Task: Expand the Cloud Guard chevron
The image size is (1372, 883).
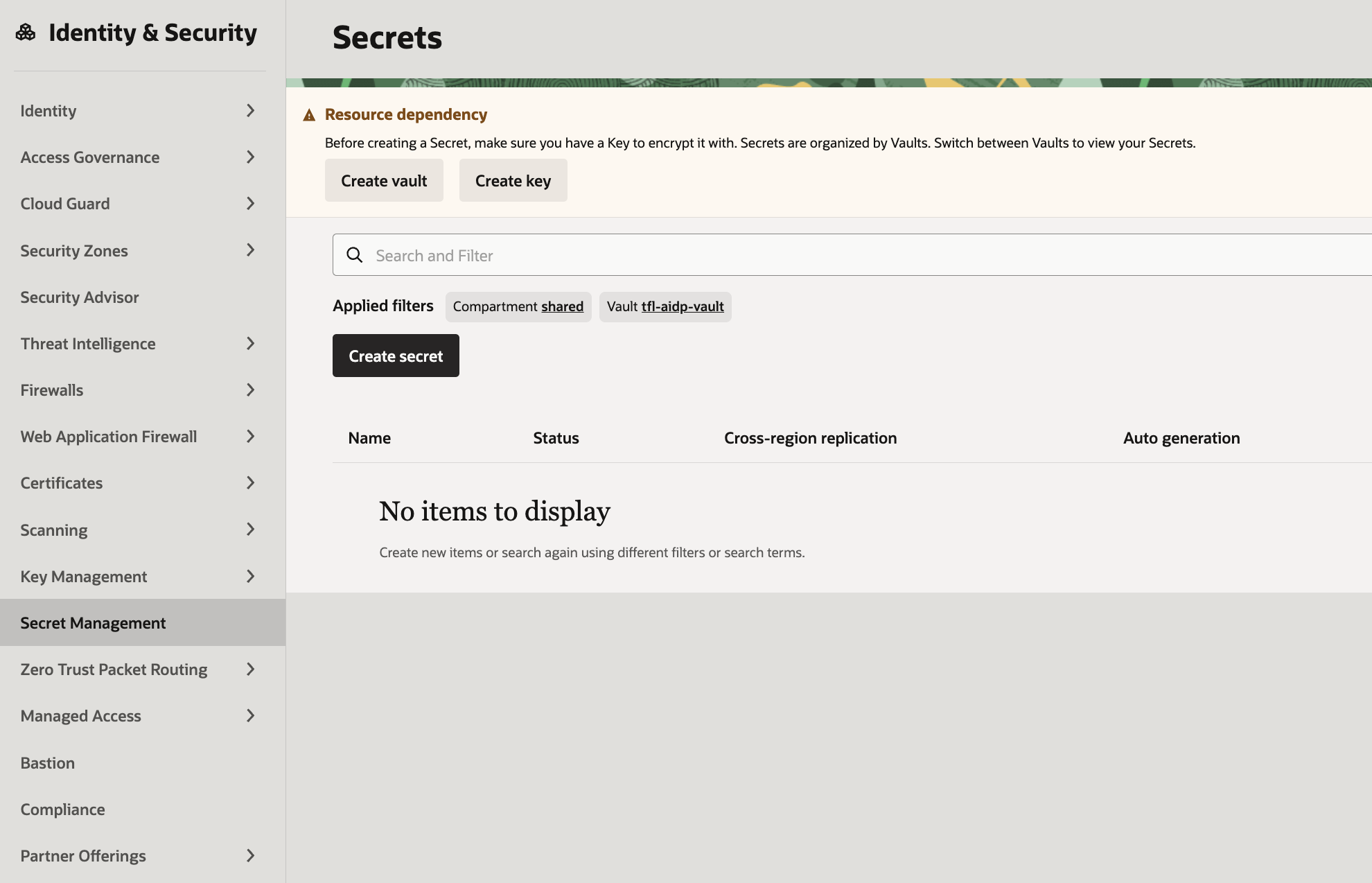Action: [x=251, y=204]
